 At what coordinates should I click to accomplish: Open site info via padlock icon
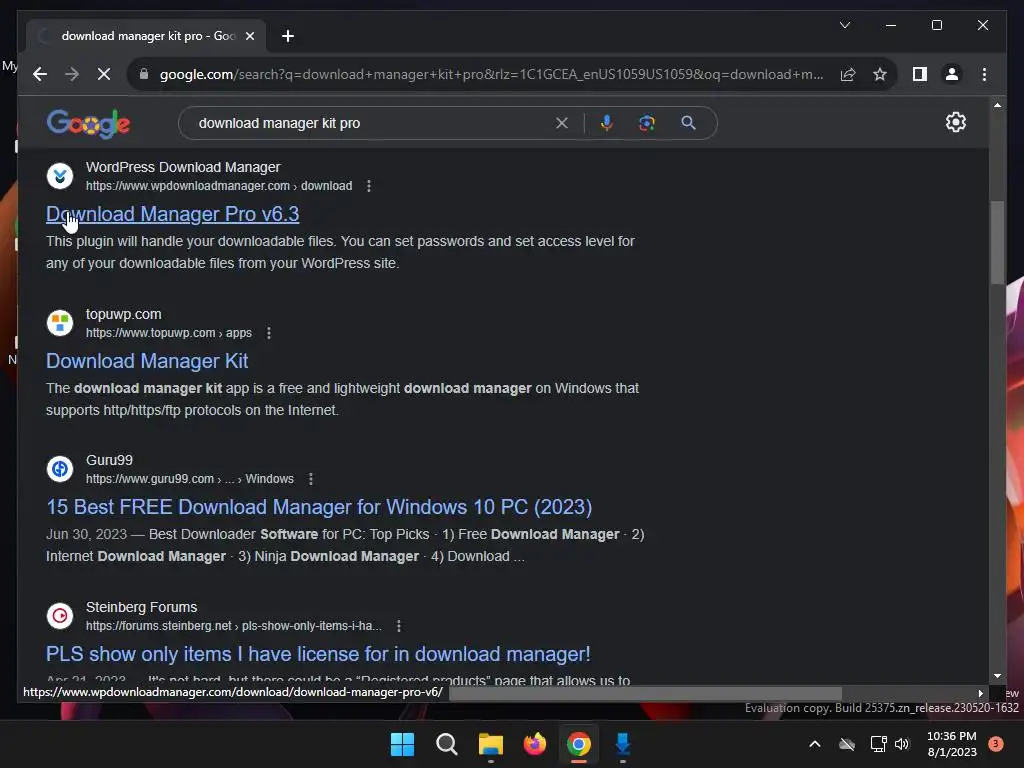click(x=144, y=74)
